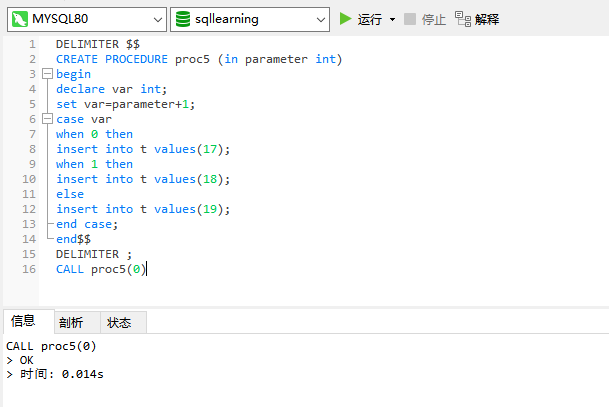
Task: Collapse the begin block fold marker
Action: (x=47, y=74)
